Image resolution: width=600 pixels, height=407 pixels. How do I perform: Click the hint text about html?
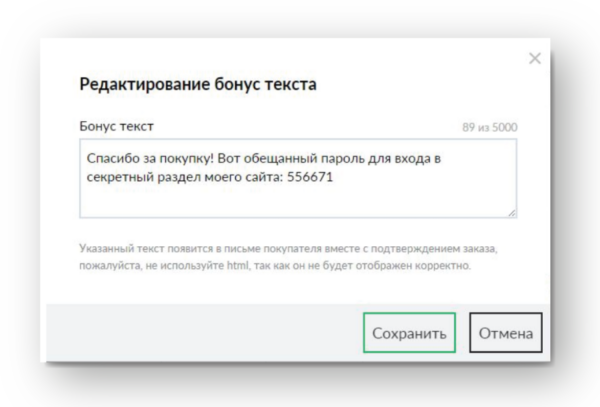point(288,257)
